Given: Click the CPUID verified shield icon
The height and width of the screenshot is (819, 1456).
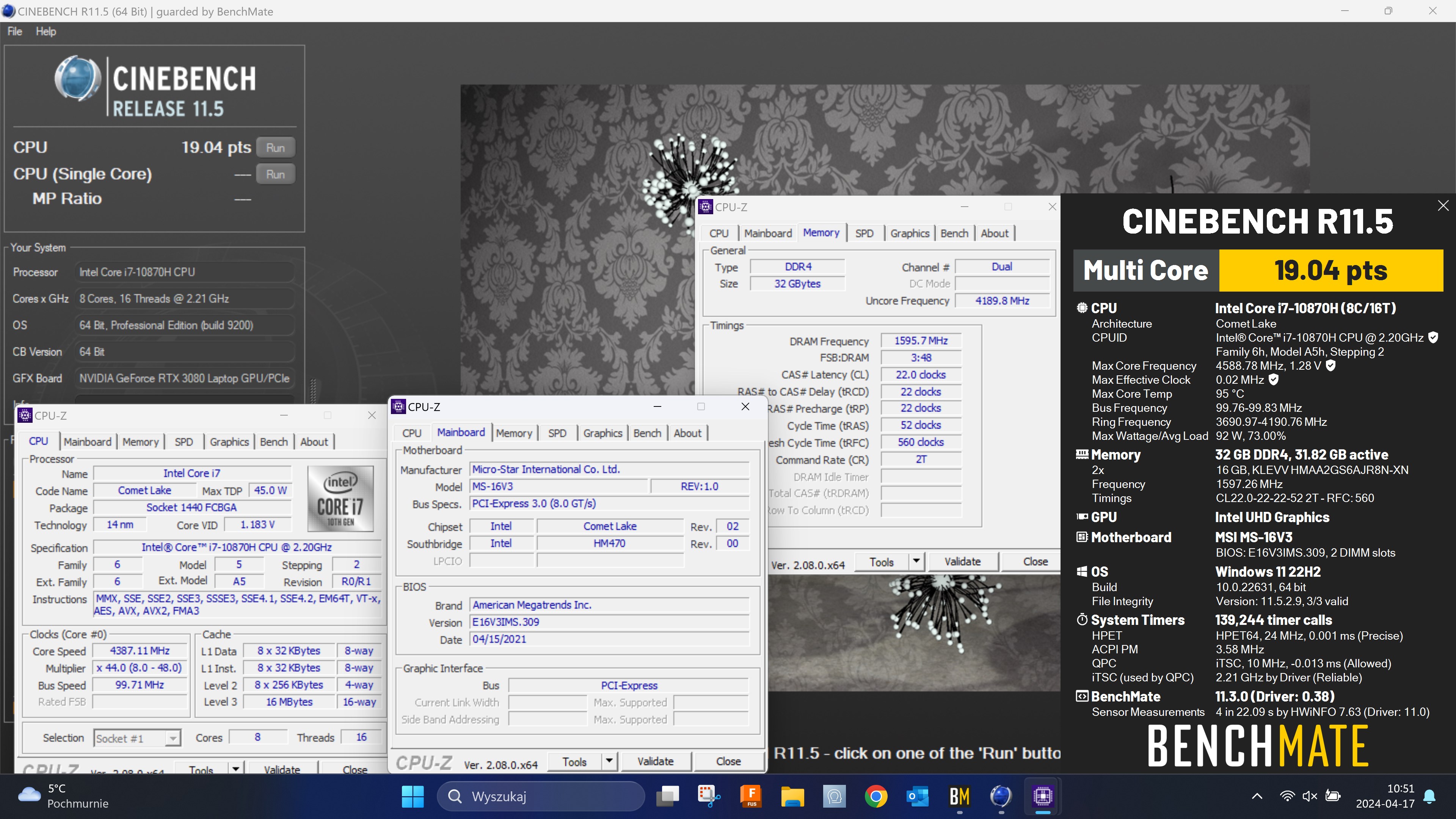Looking at the screenshot, I should click(x=1433, y=337).
